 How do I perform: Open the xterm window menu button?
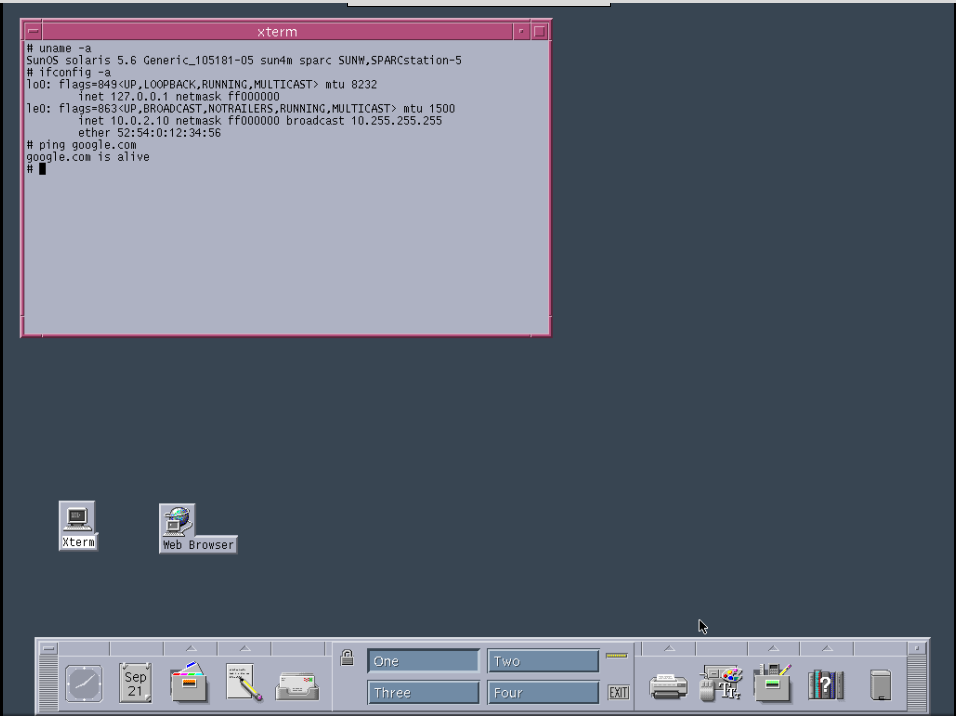pyautogui.click(x=33, y=31)
